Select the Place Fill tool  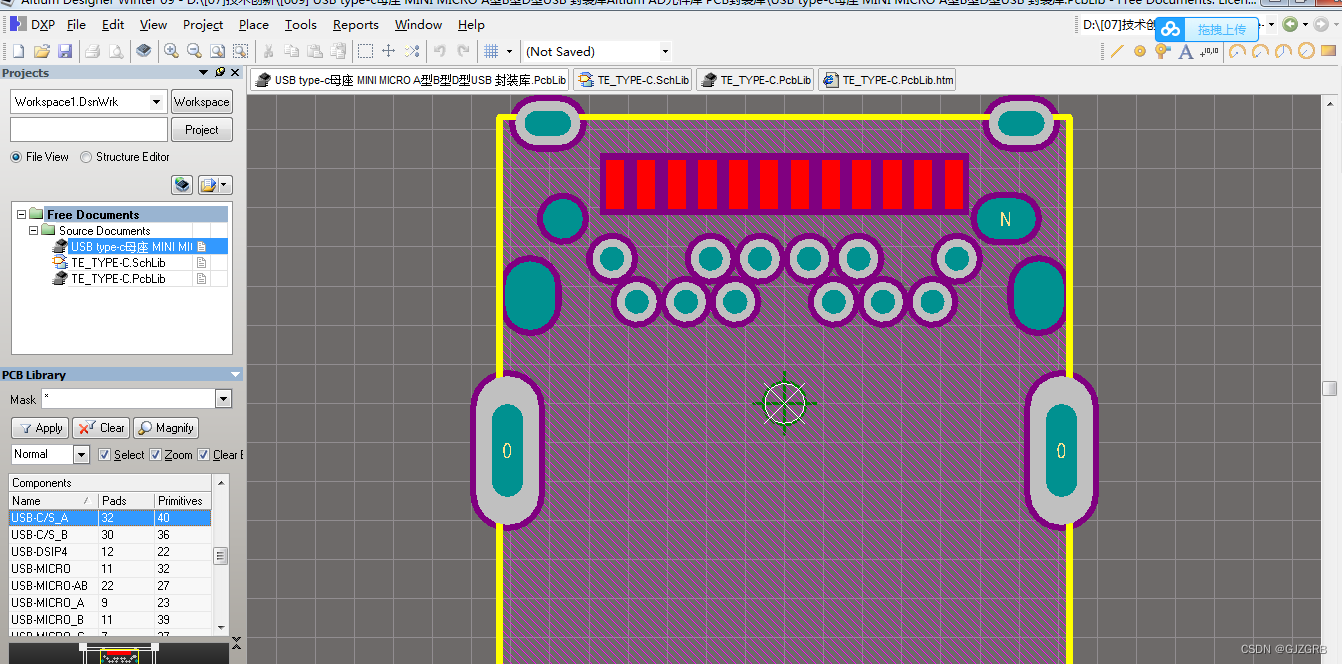click(x=1329, y=51)
